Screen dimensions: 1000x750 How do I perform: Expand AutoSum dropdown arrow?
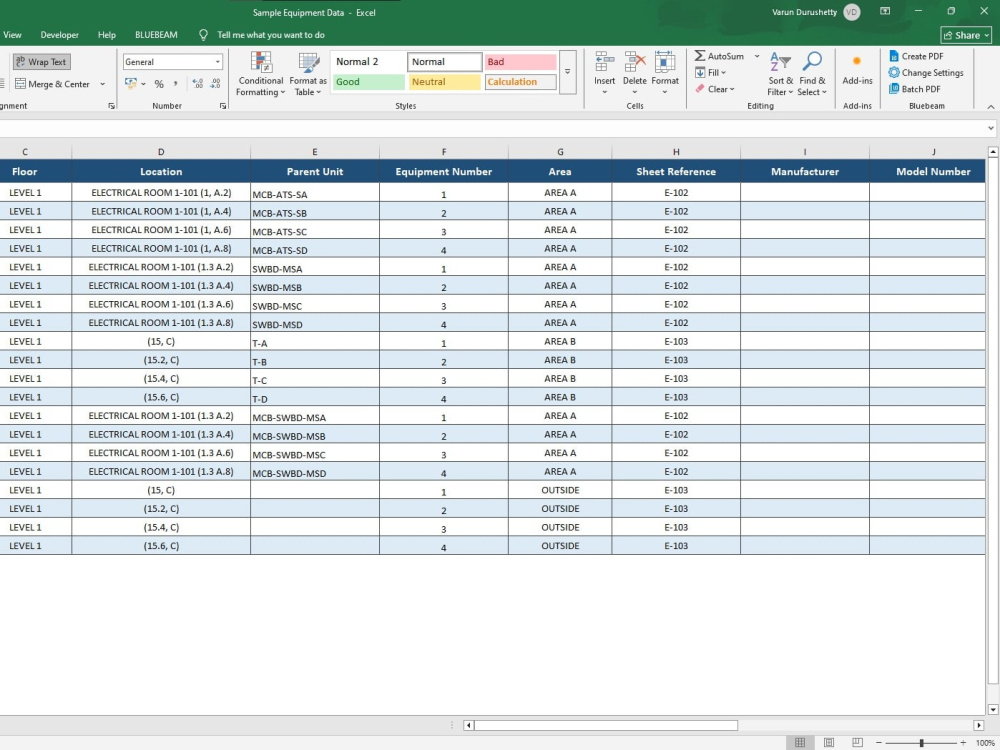(x=757, y=56)
